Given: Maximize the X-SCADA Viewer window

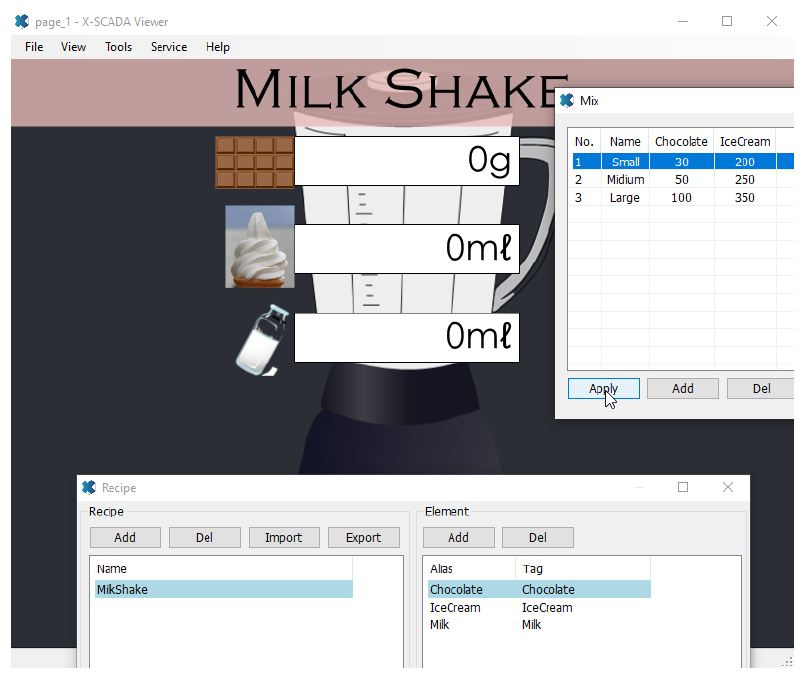Looking at the screenshot, I should 727,21.
